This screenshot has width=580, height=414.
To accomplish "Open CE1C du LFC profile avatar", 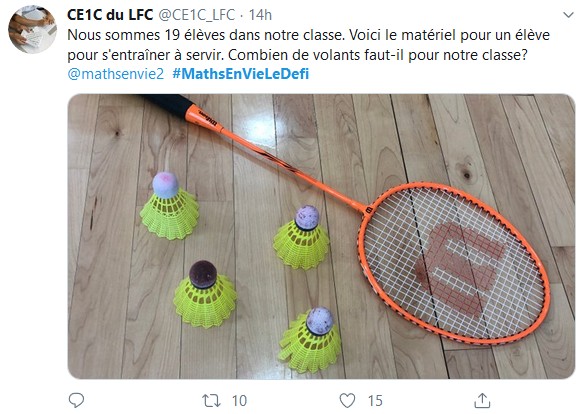I will coord(33,30).
